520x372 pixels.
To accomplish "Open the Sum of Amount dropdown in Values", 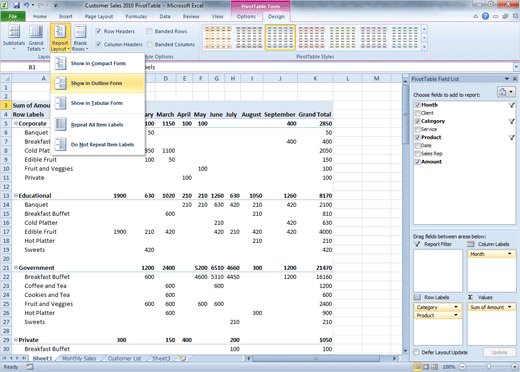I will 510,307.
